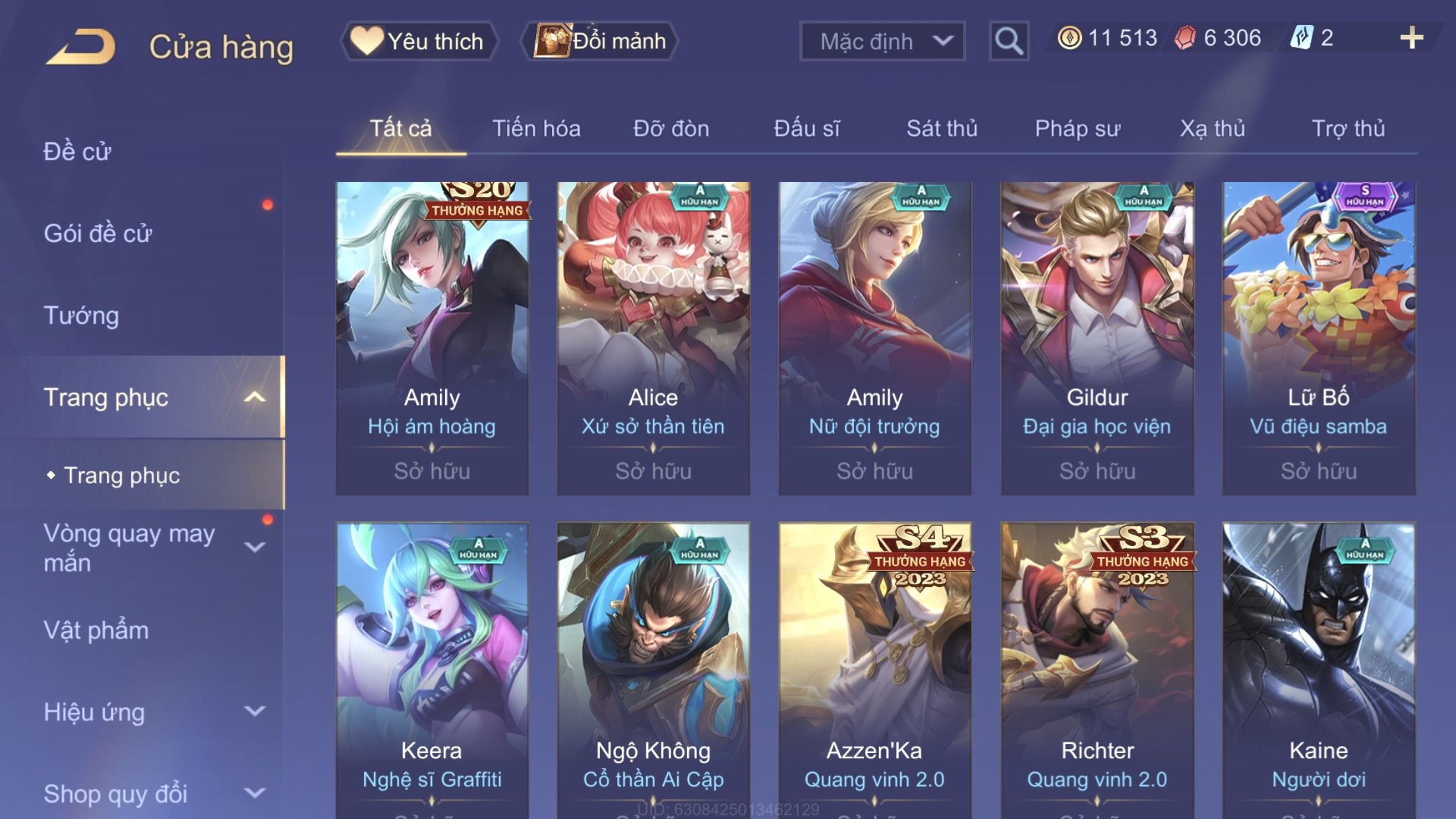1456x819 pixels.
Task: Expand the Shop quy đổi section
Action: [x=255, y=793]
